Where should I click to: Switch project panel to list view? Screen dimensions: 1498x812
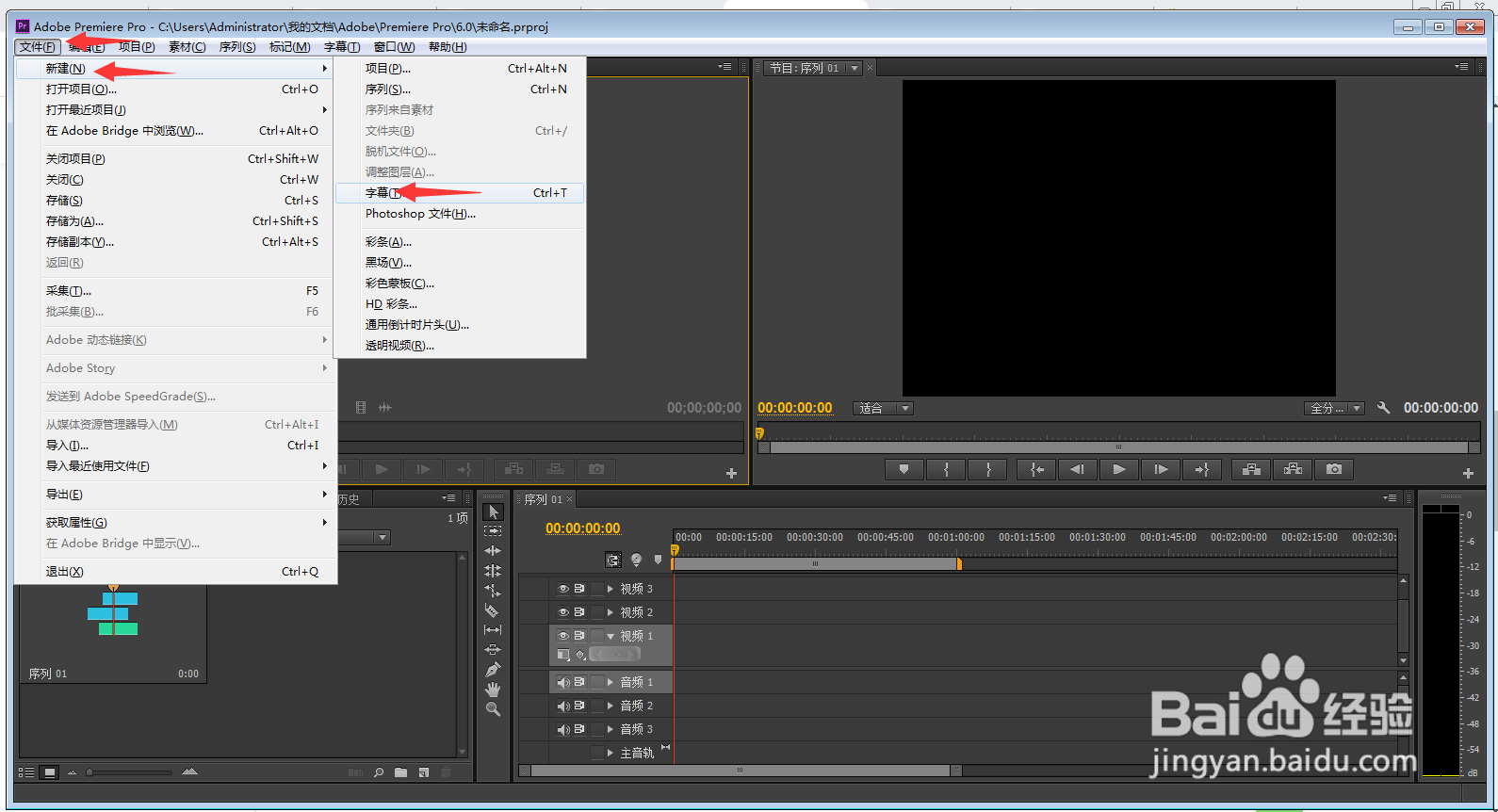26,772
